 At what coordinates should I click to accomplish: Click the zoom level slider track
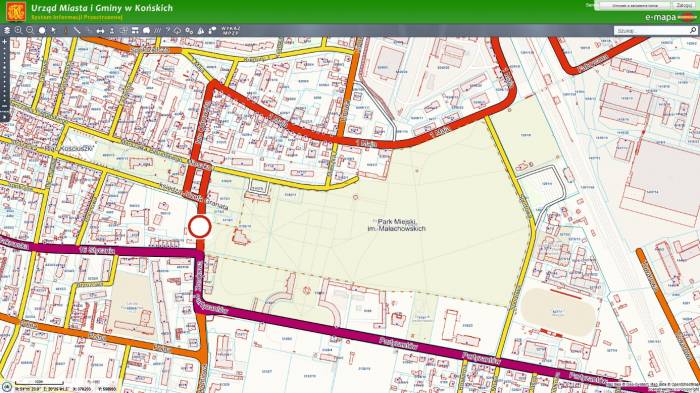(x=4, y=75)
